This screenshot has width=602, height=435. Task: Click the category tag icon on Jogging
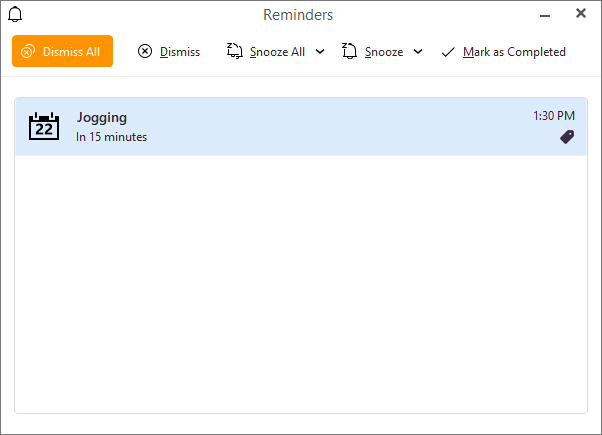(x=567, y=137)
